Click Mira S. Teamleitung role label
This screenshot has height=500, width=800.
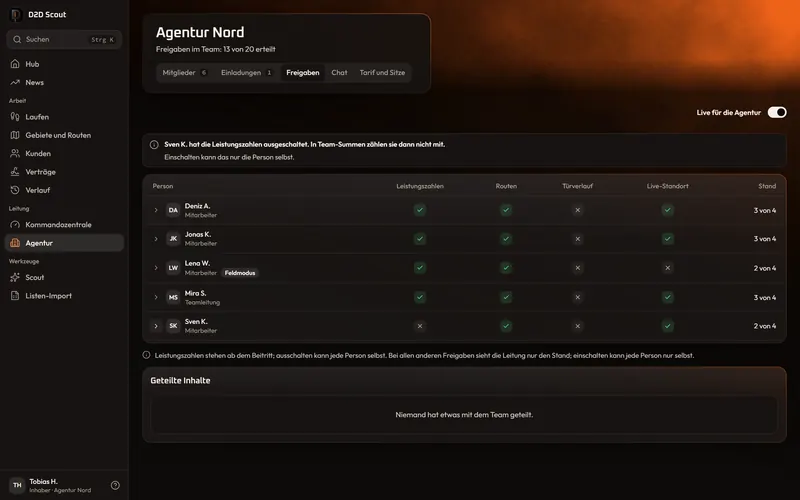[x=202, y=303]
